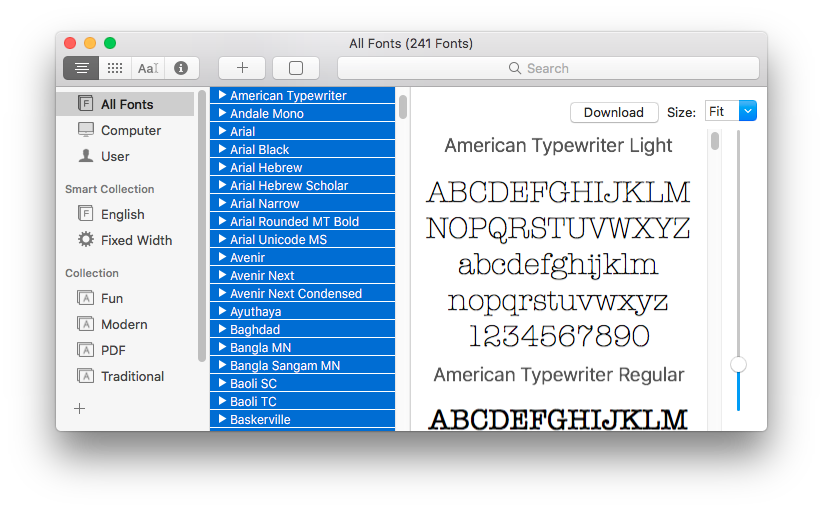Click the Fixed Width gear icon
Image resolution: width=823 pixels, height=511 pixels.
[86, 240]
